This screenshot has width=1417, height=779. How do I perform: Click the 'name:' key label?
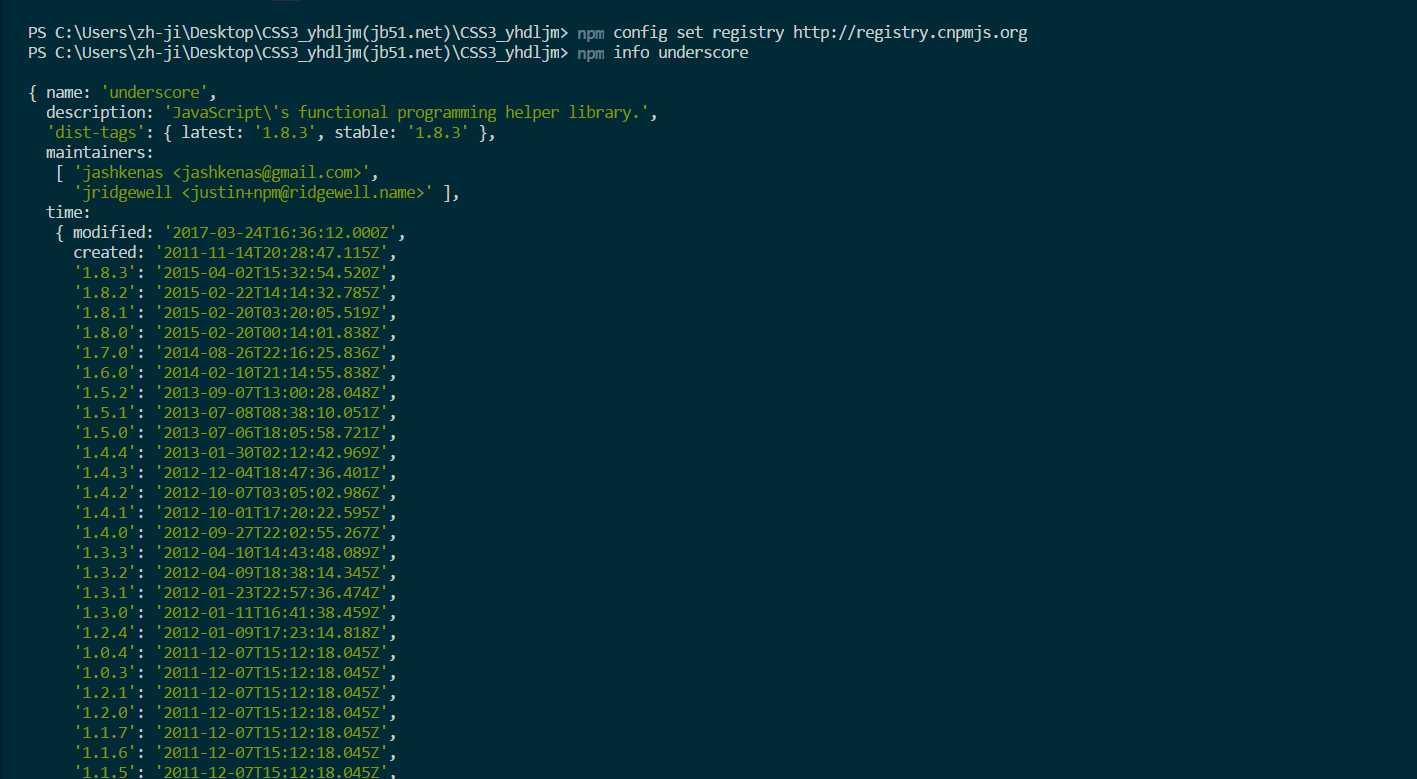pos(69,93)
